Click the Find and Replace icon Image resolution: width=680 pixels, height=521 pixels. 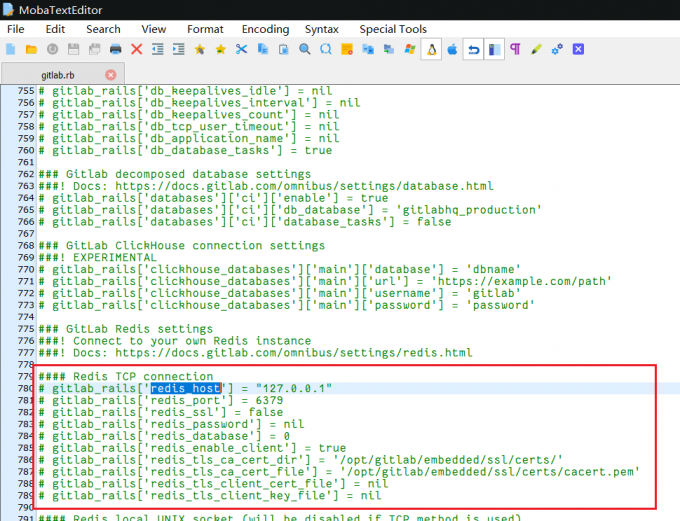(x=326, y=49)
